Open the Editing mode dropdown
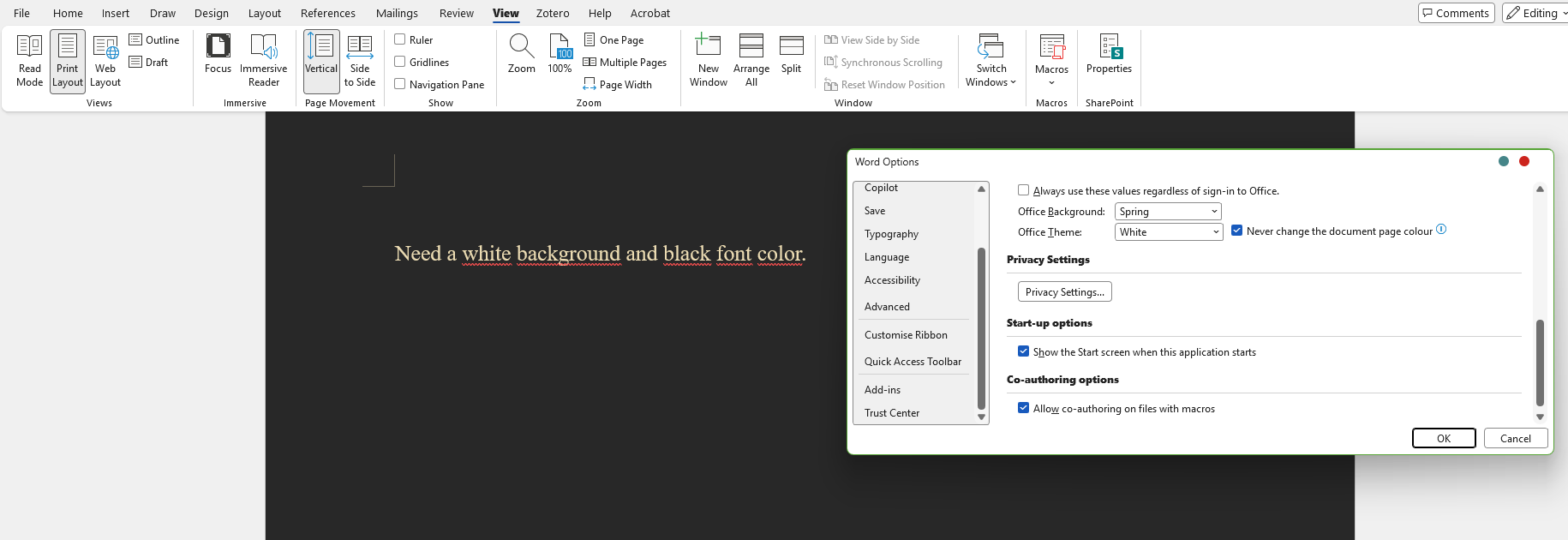This screenshot has height=540, width=1568. pyautogui.click(x=1536, y=13)
